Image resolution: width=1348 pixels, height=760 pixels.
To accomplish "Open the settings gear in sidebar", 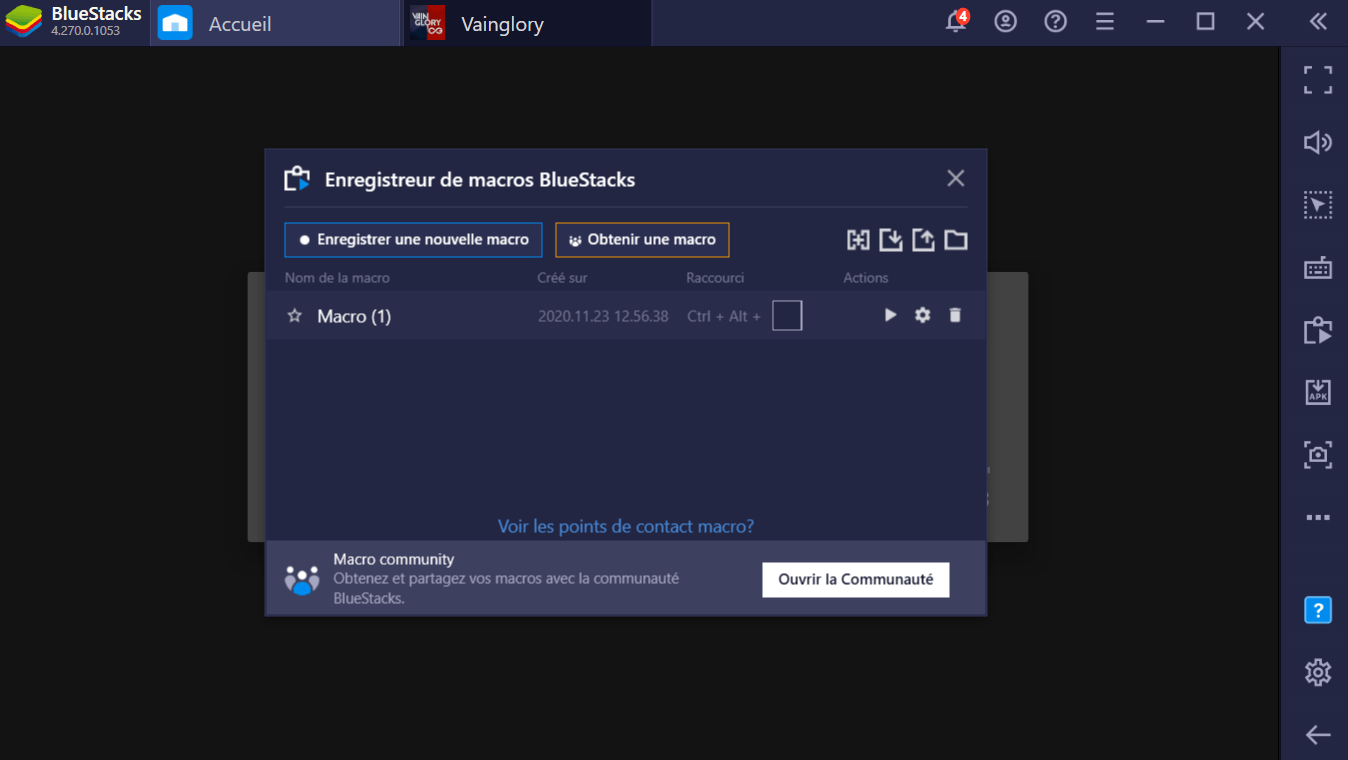I will pyautogui.click(x=1318, y=672).
